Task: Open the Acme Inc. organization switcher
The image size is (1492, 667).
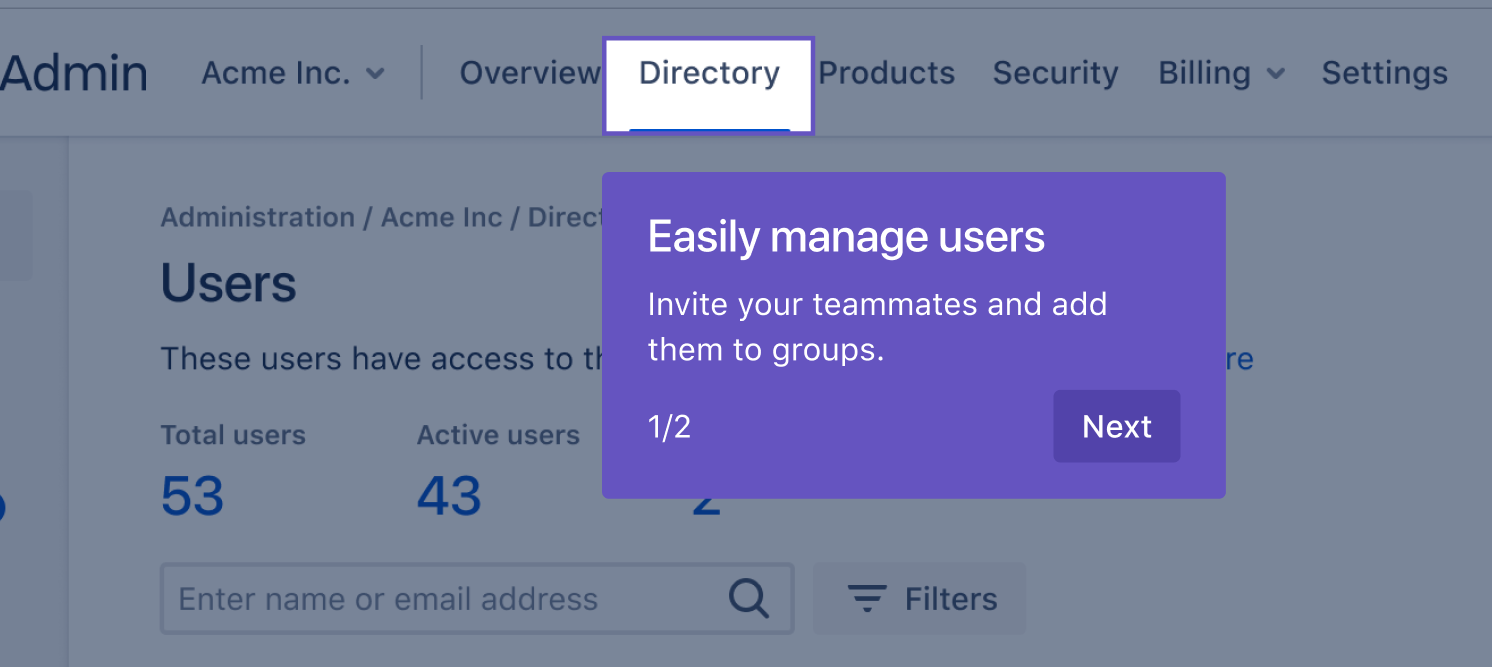Action: pos(293,73)
